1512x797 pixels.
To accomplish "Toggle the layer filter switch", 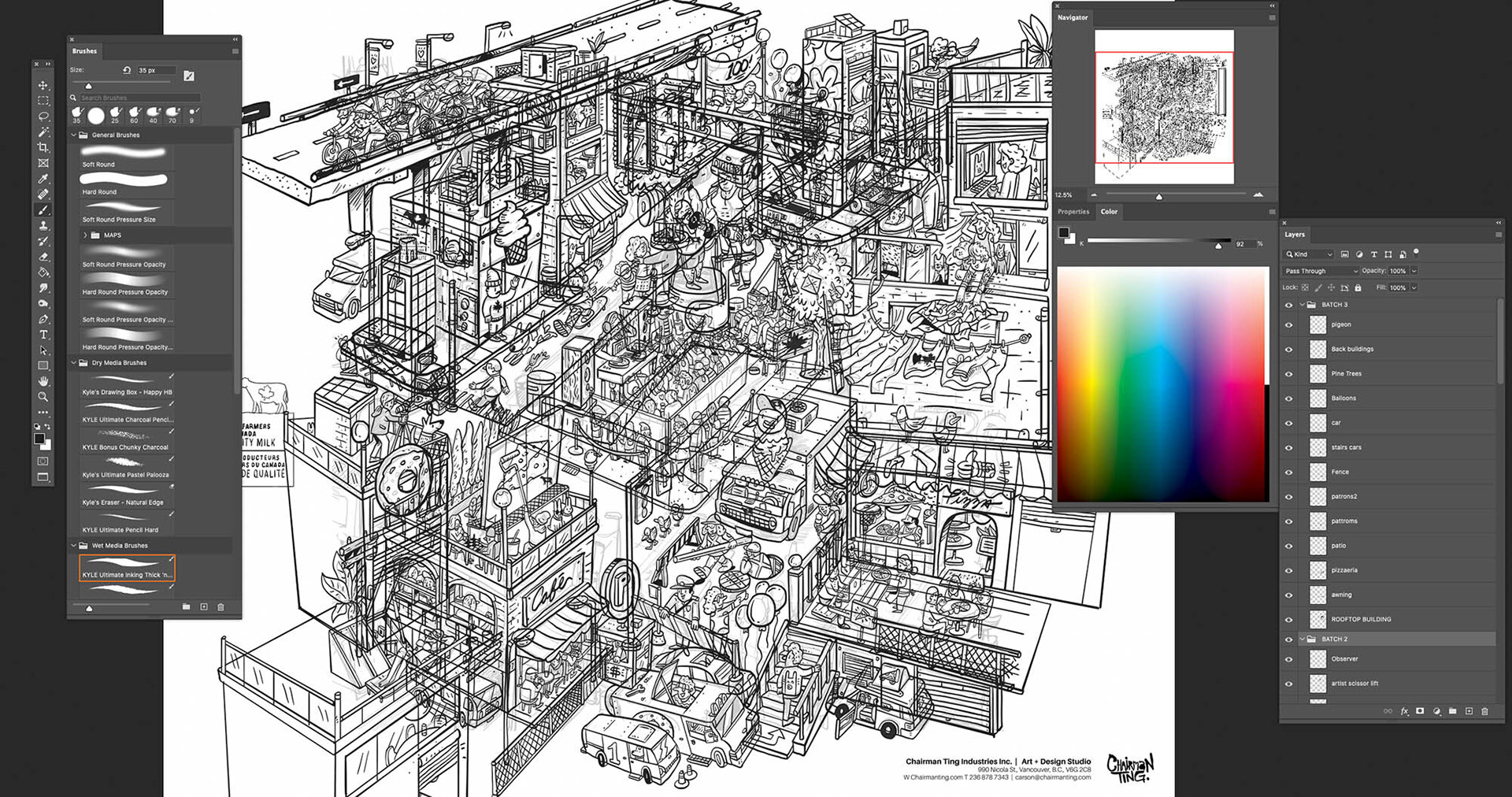I will [1416, 253].
